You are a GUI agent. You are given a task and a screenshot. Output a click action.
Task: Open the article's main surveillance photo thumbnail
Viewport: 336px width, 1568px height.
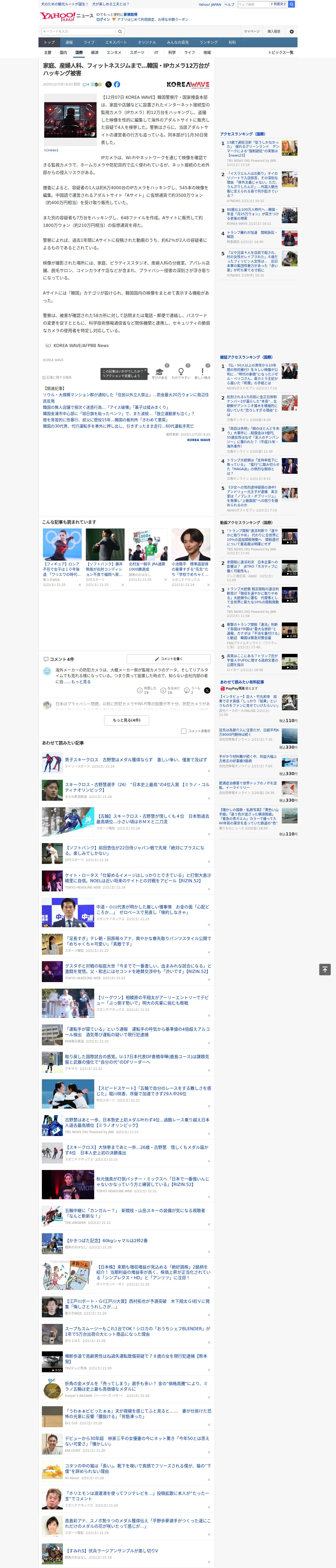[70, 120]
